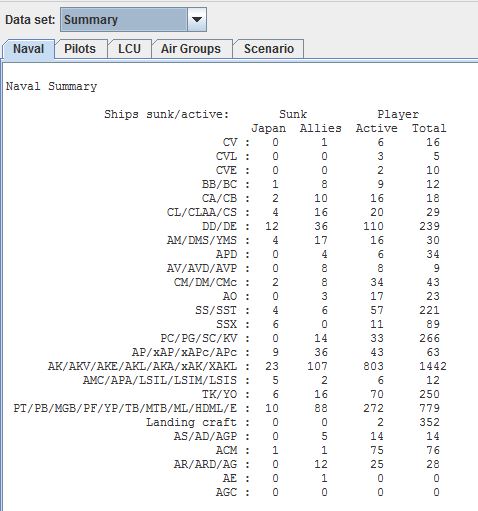Click the AE row label

tap(230, 478)
